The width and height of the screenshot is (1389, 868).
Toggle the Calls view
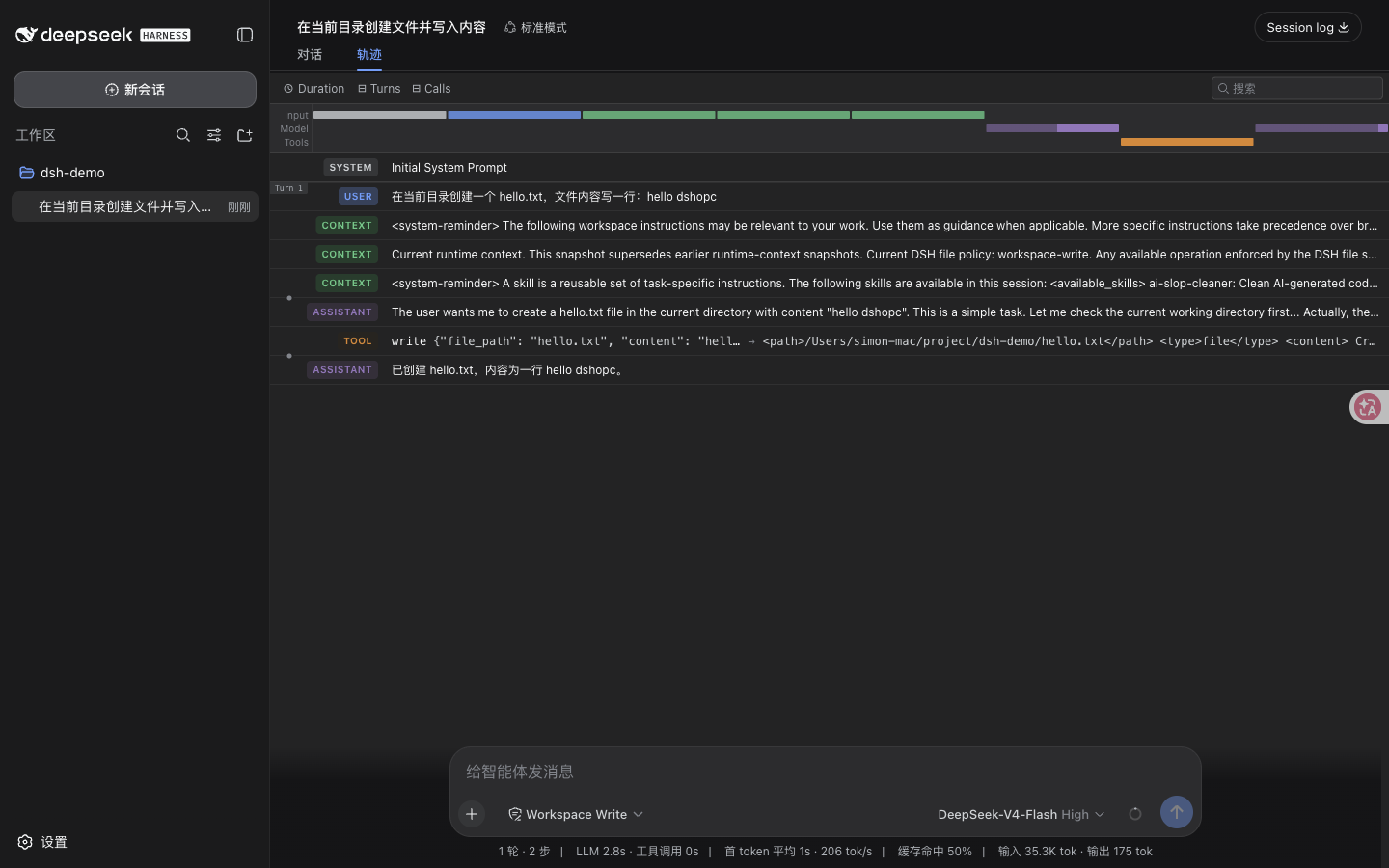click(x=431, y=88)
